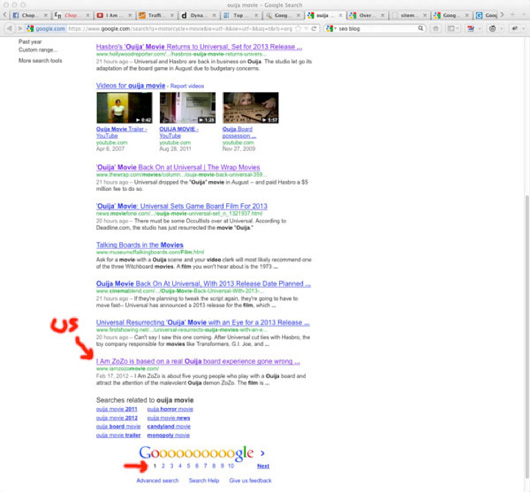The height and width of the screenshot is (492, 530).
Task: Open 'Ouija Board possession' title link
Action: tap(239, 132)
